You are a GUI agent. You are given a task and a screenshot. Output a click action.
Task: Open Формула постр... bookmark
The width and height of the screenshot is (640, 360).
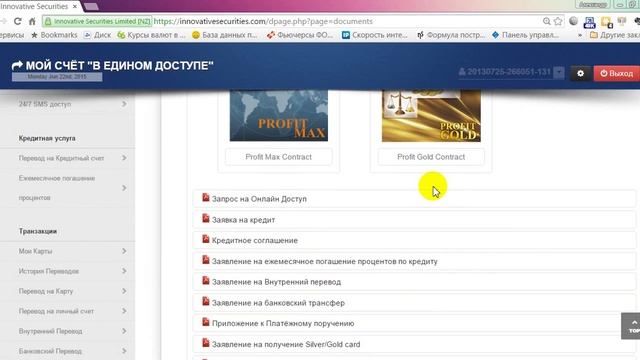[451, 35]
